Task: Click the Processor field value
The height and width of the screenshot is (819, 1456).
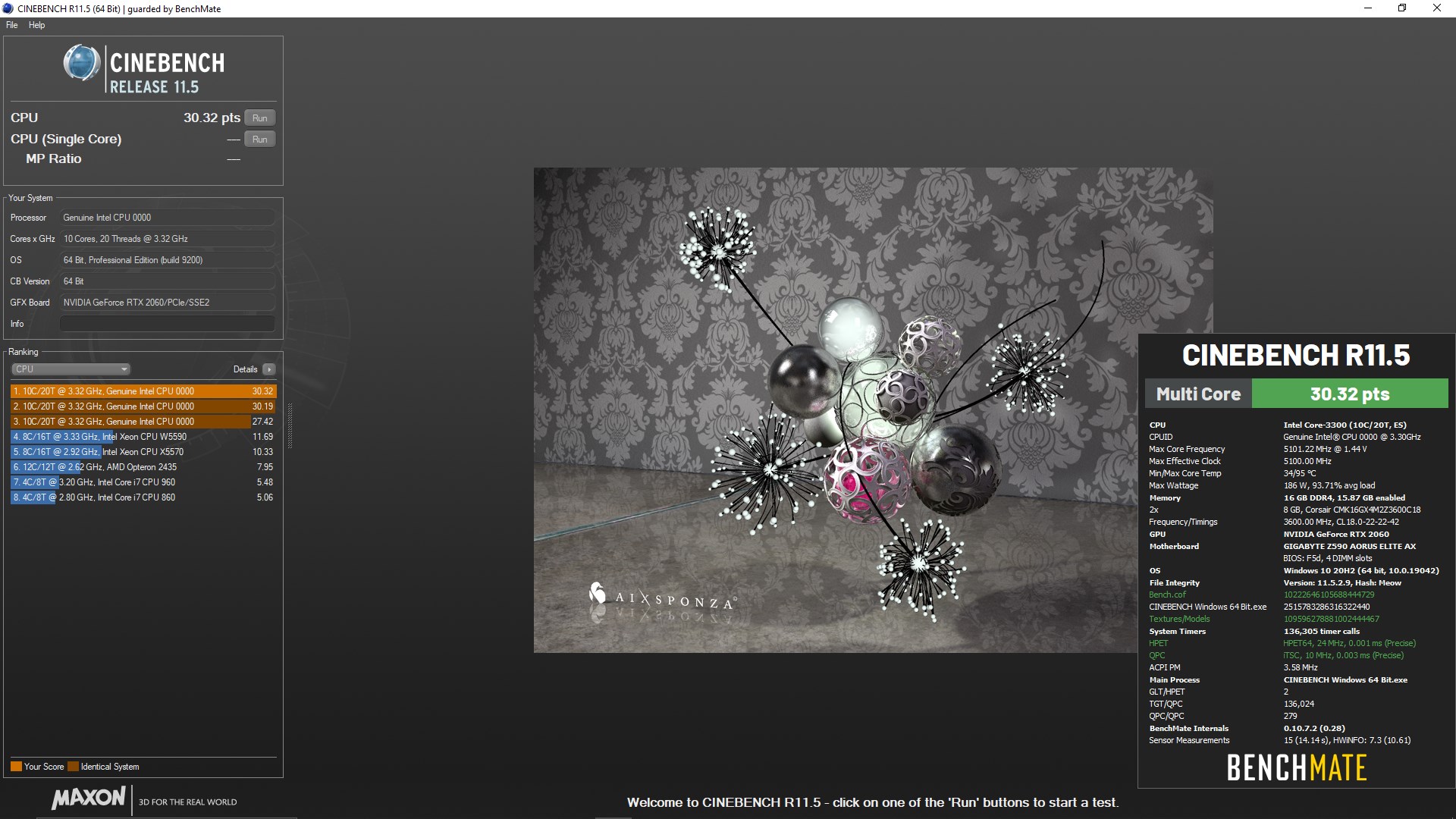Action: [168, 218]
